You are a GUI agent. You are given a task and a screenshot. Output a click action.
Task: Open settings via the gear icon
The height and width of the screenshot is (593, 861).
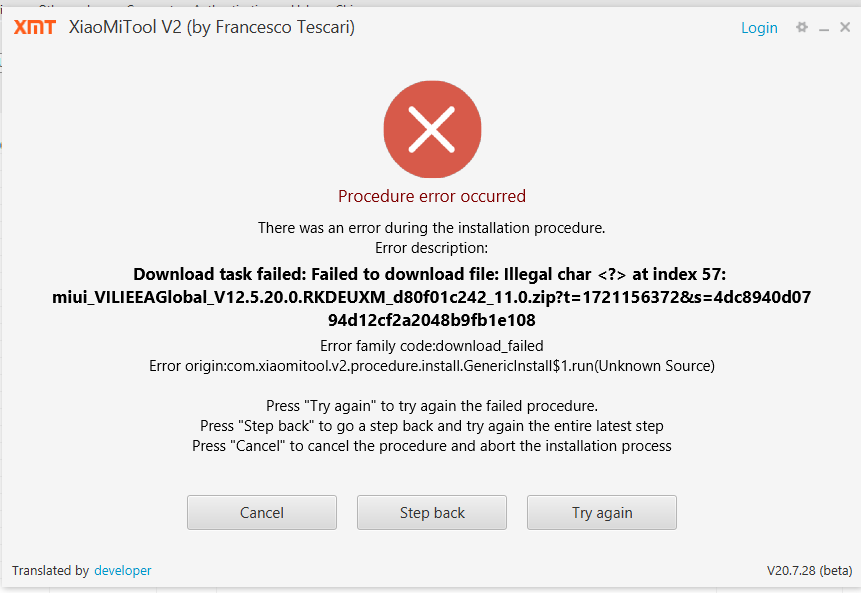click(x=801, y=28)
